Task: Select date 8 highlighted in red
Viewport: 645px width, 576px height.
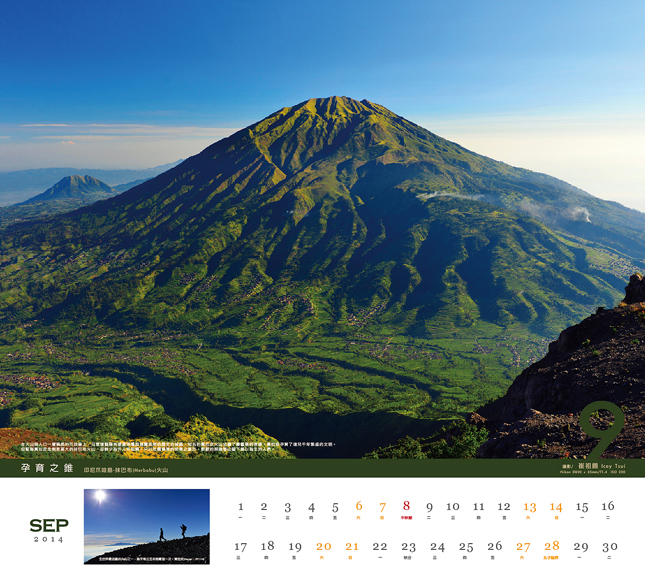Action: click(x=406, y=506)
